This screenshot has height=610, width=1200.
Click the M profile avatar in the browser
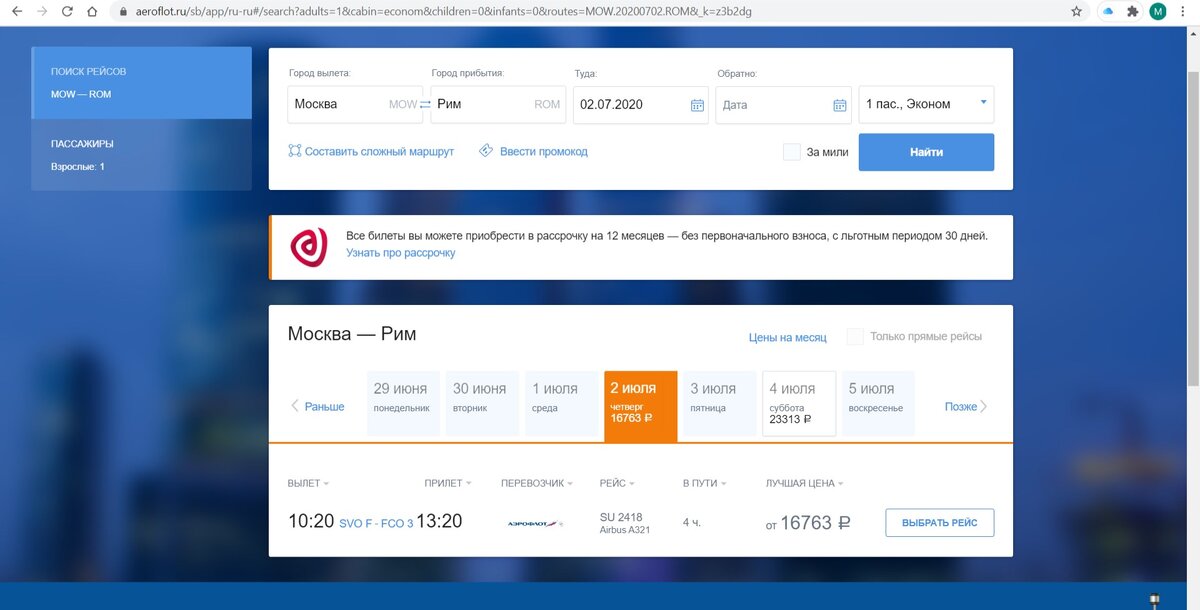click(1158, 11)
